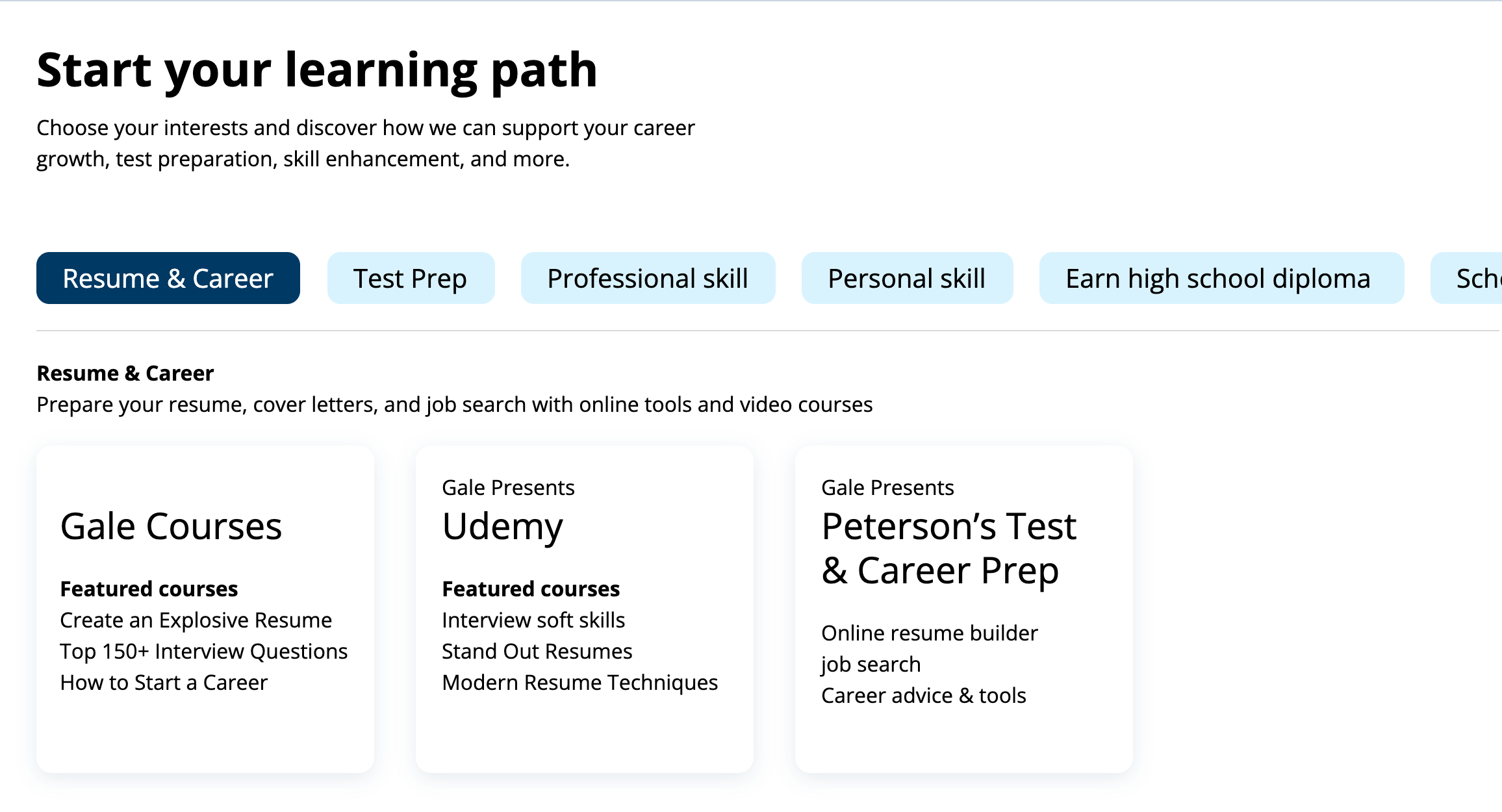Click Gale Presents label above Peterson's
This screenshot has width=1502, height=812.
(x=887, y=488)
